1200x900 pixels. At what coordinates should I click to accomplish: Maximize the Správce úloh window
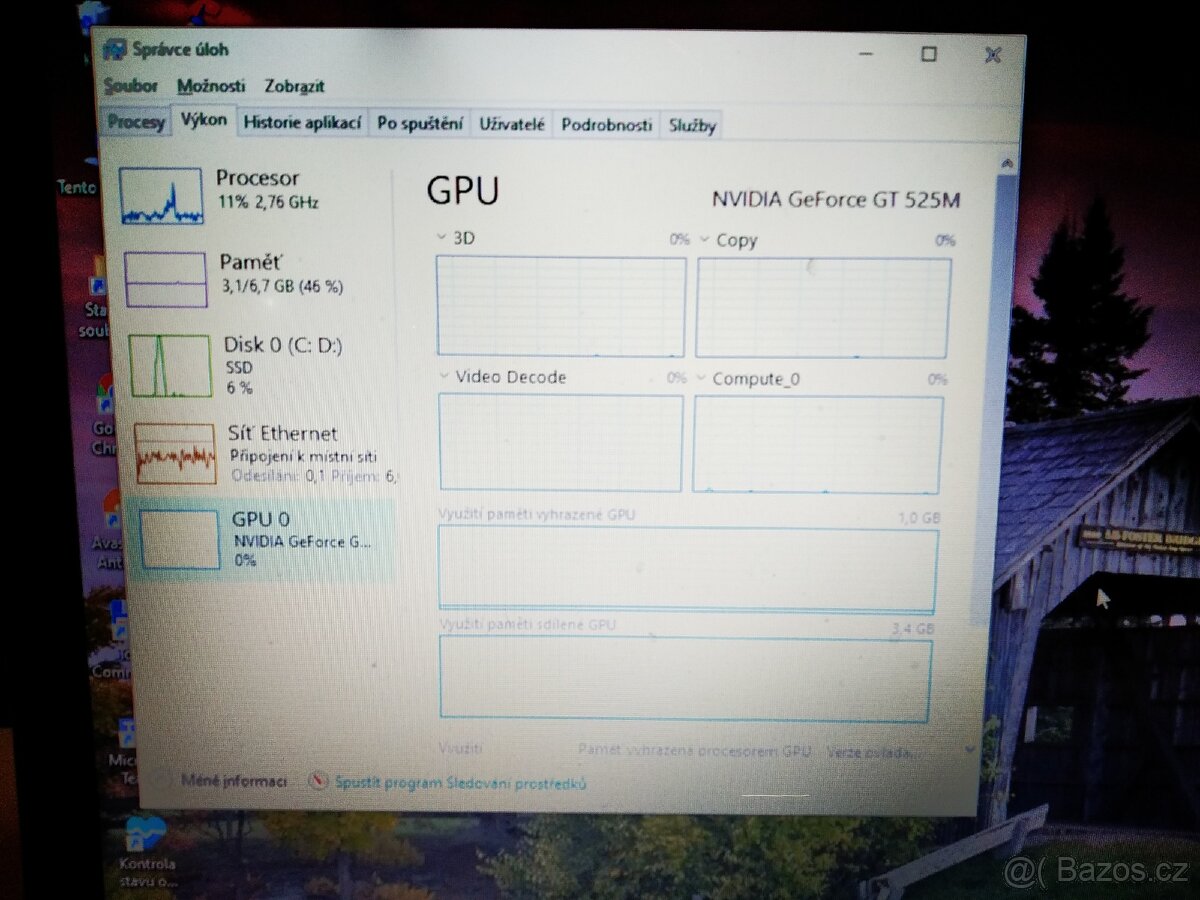point(929,54)
